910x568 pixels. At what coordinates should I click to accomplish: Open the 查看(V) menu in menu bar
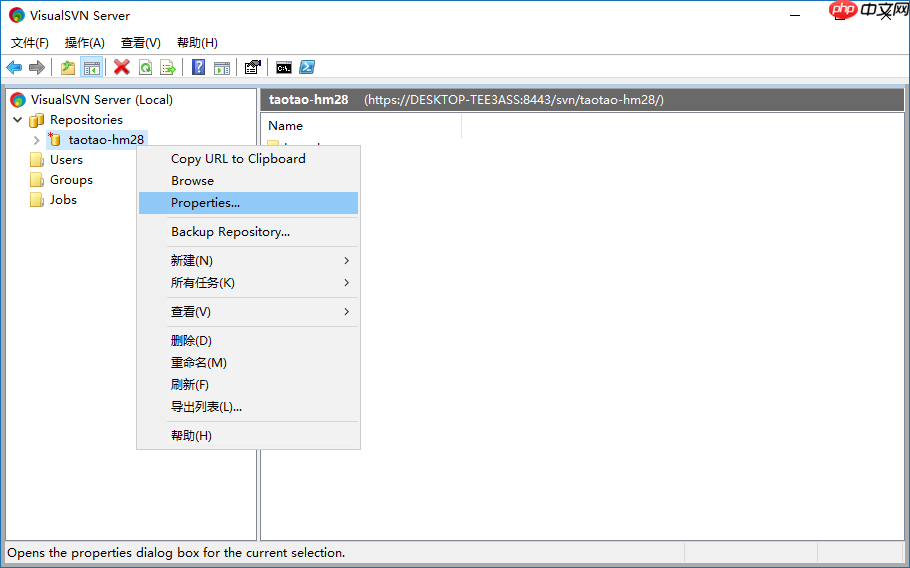(x=140, y=42)
